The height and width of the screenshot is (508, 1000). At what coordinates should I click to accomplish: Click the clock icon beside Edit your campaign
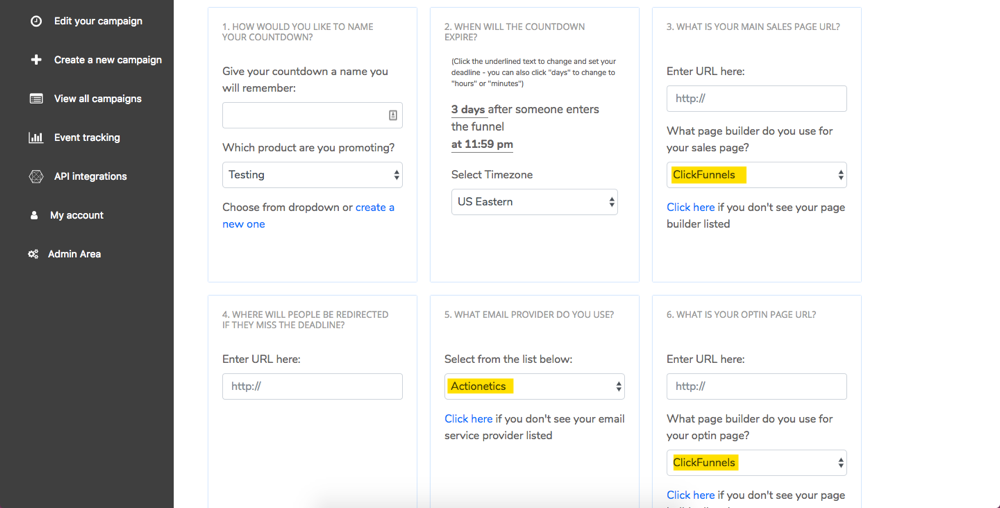[x=36, y=21]
